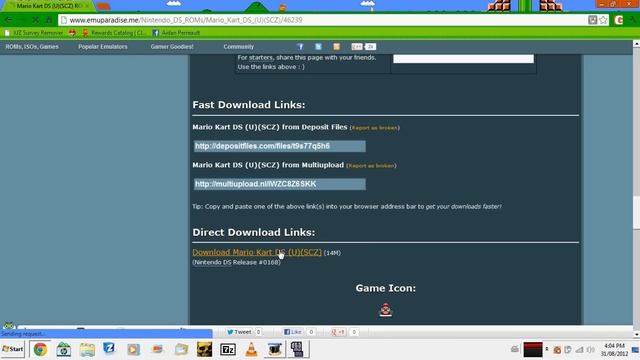
Task: Click the Direct Download Links heading
Action: click(x=253, y=232)
